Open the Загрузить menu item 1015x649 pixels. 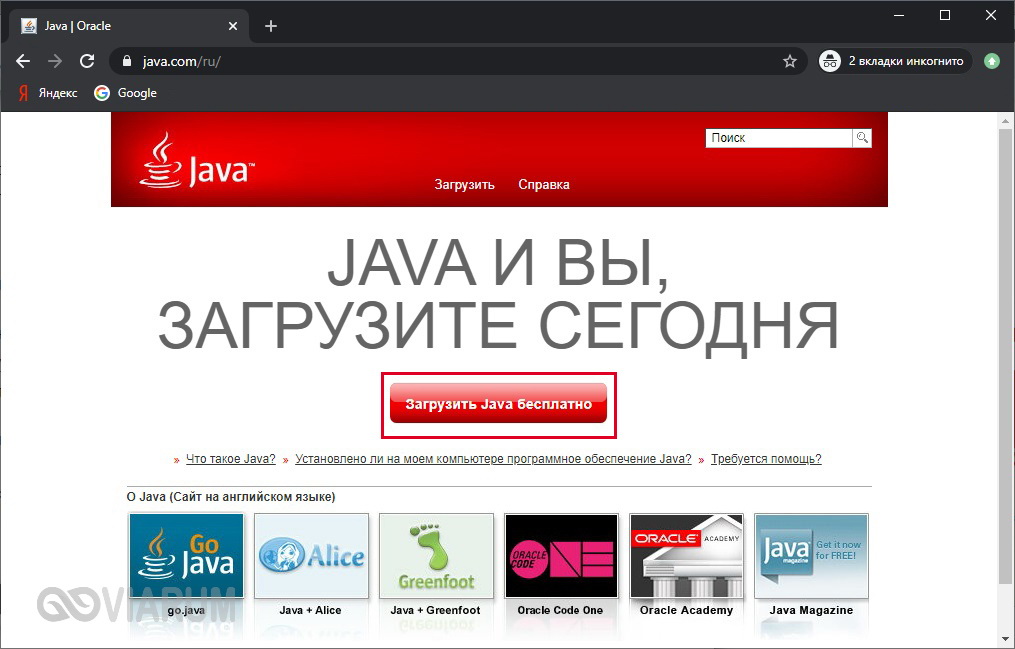pyautogui.click(x=464, y=185)
